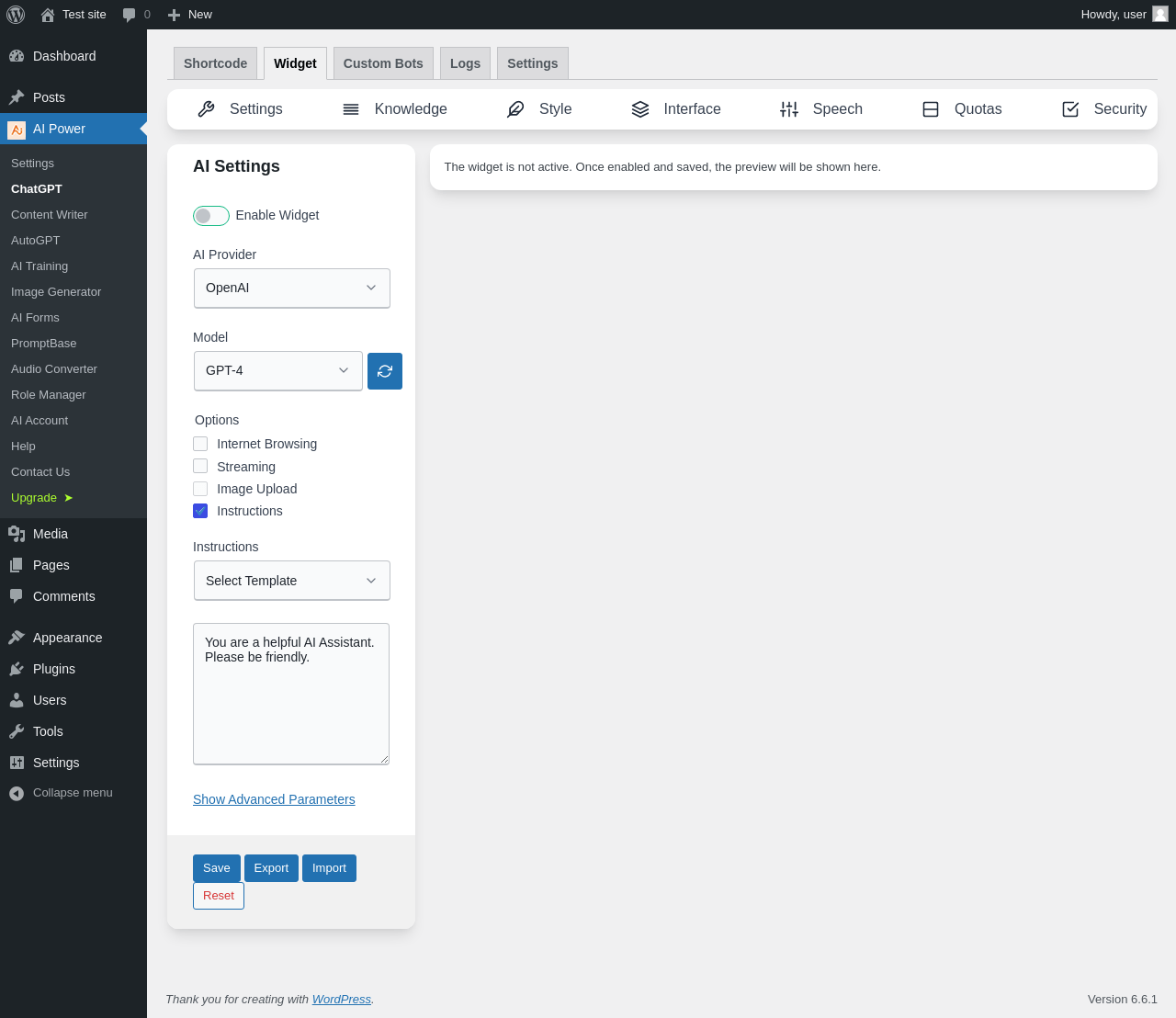This screenshot has width=1176, height=1018.
Task: Click the green Upgrade link
Action: 41,498
